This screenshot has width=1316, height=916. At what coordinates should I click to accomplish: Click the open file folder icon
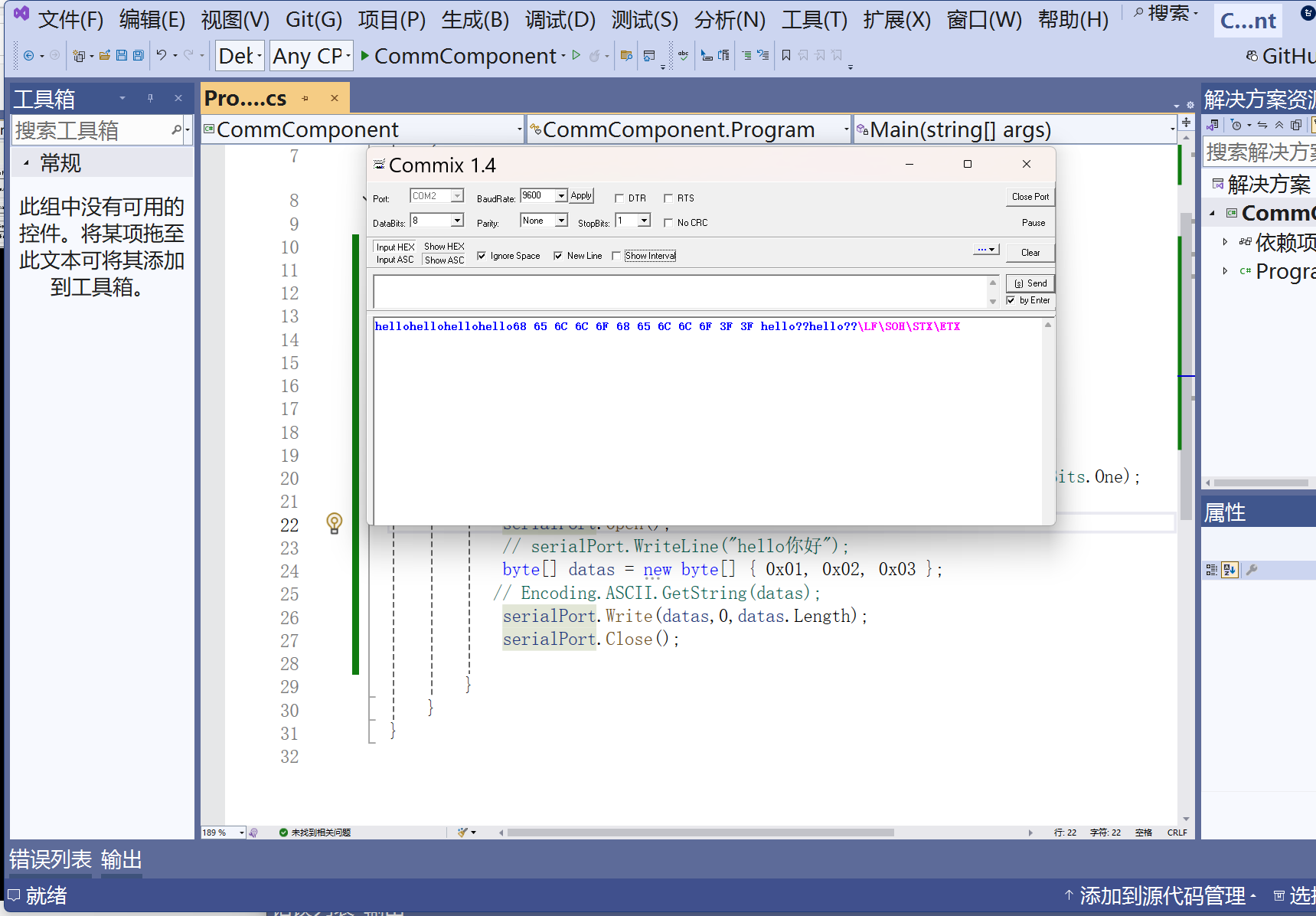(105, 55)
